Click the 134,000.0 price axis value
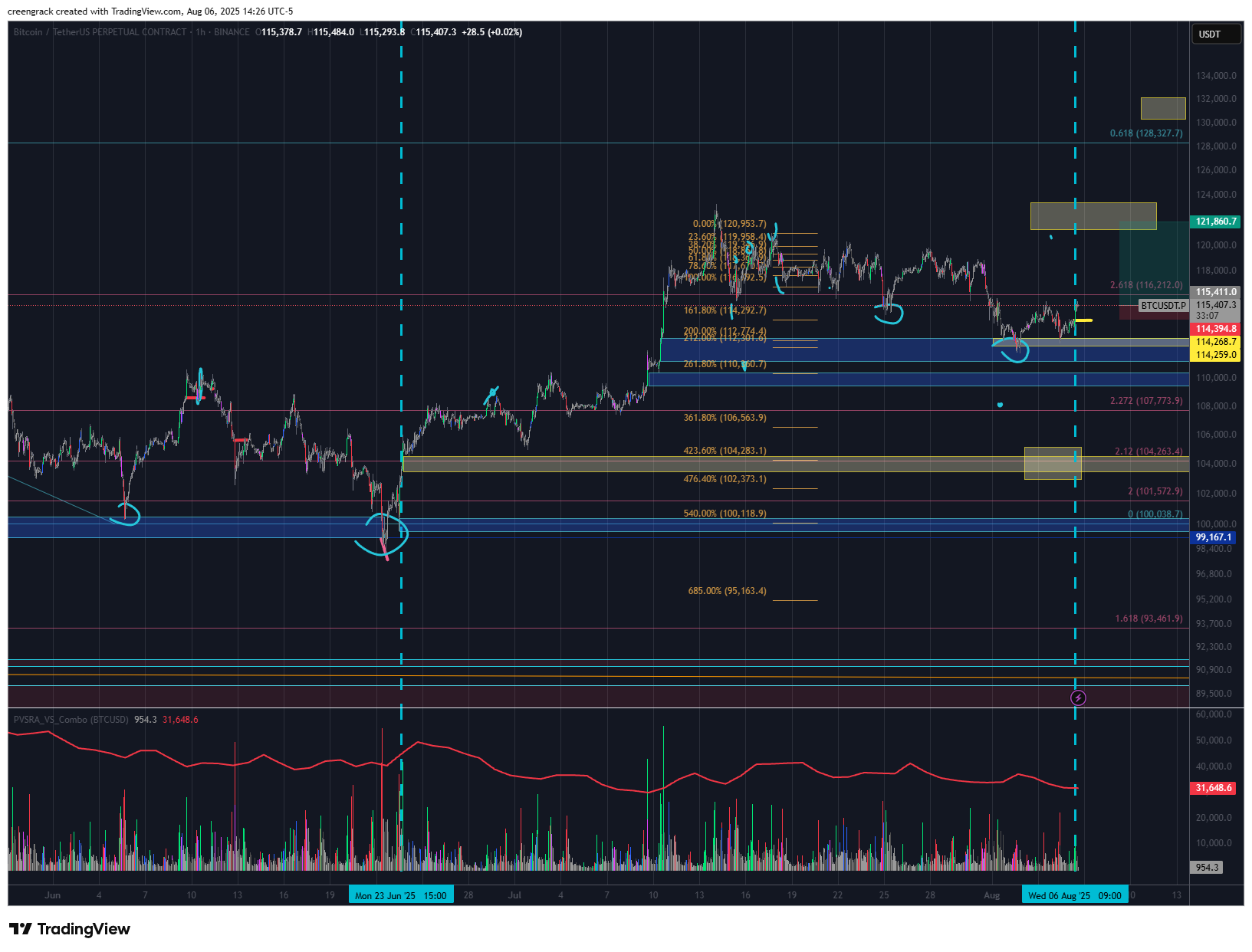 (x=1216, y=76)
